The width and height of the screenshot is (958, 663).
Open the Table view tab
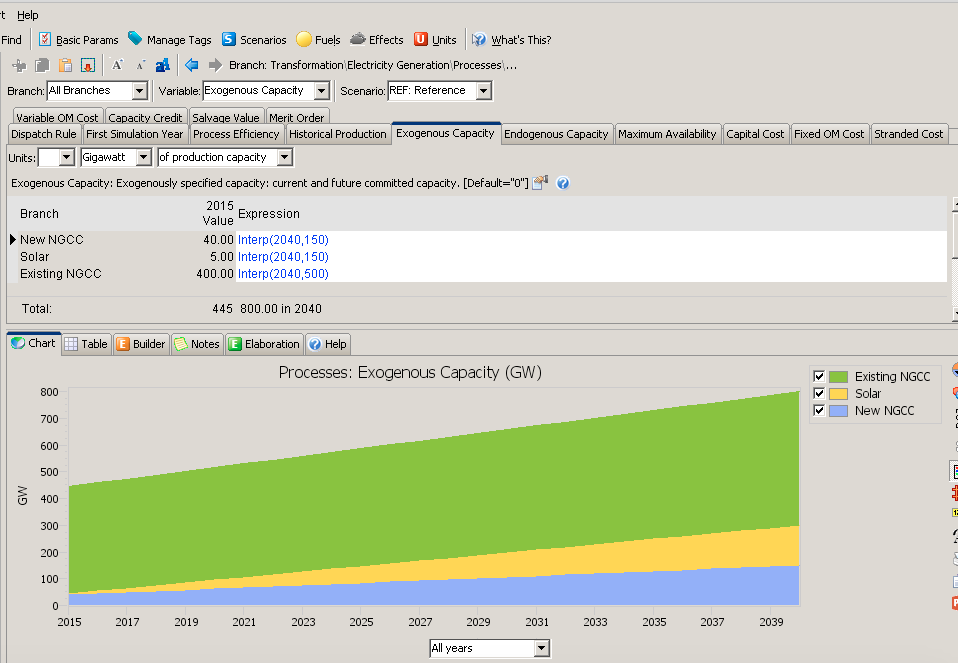[x=86, y=344]
